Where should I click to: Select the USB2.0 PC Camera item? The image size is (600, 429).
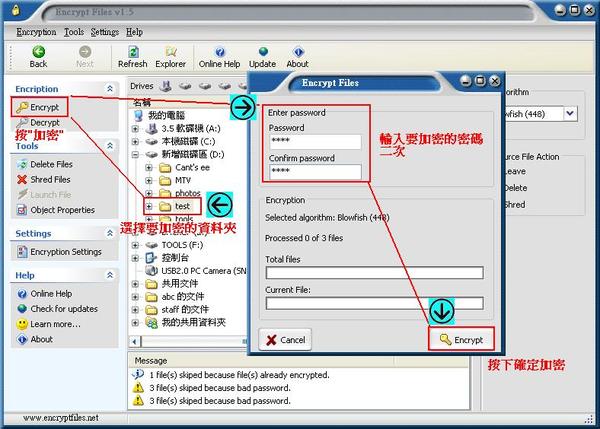[x=196, y=271]
